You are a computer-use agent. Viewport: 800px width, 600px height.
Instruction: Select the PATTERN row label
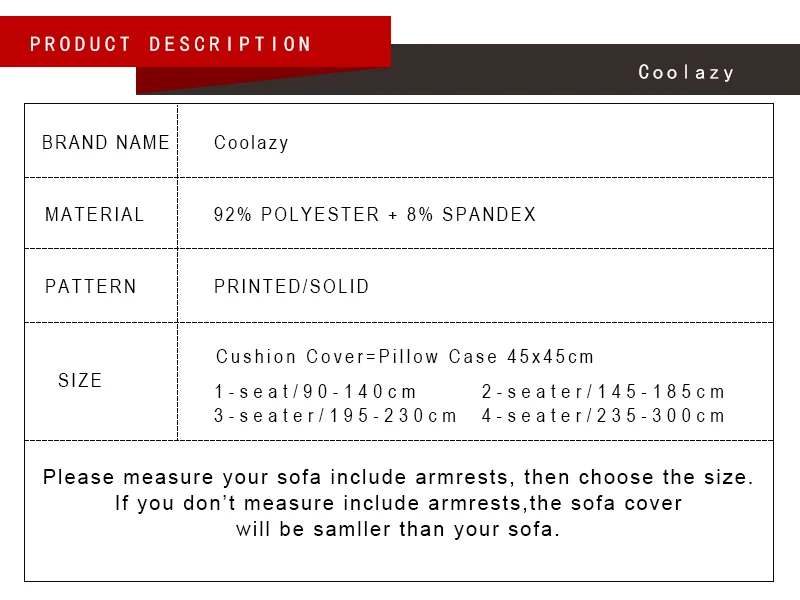pyautogui.click(x=91, y=287)
